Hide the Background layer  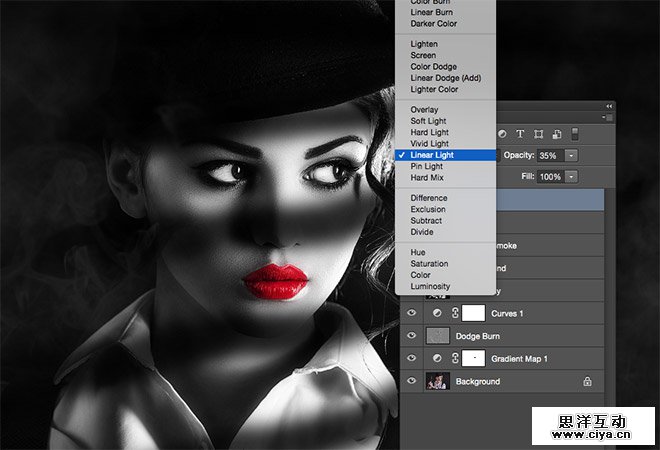coord(411,381)
